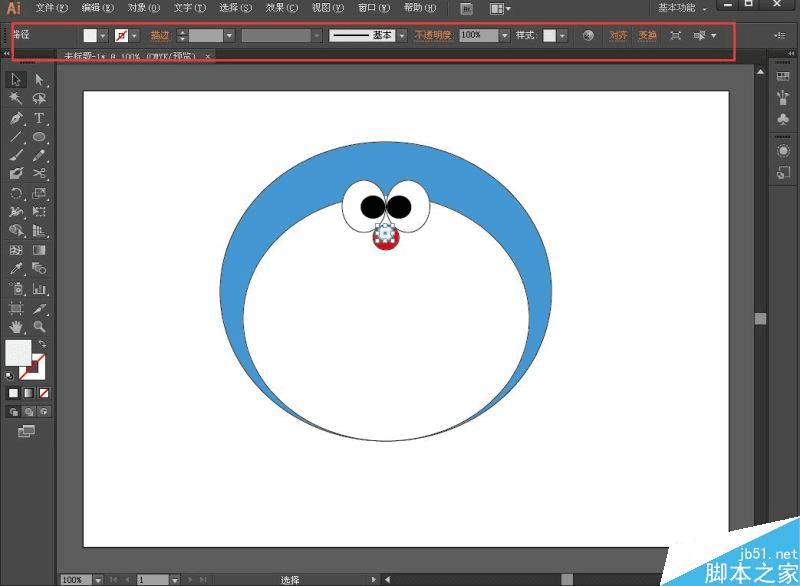Expand the opacity 100% dropdown arrow
The image size is (800, 586).
(x=504, y=36)
